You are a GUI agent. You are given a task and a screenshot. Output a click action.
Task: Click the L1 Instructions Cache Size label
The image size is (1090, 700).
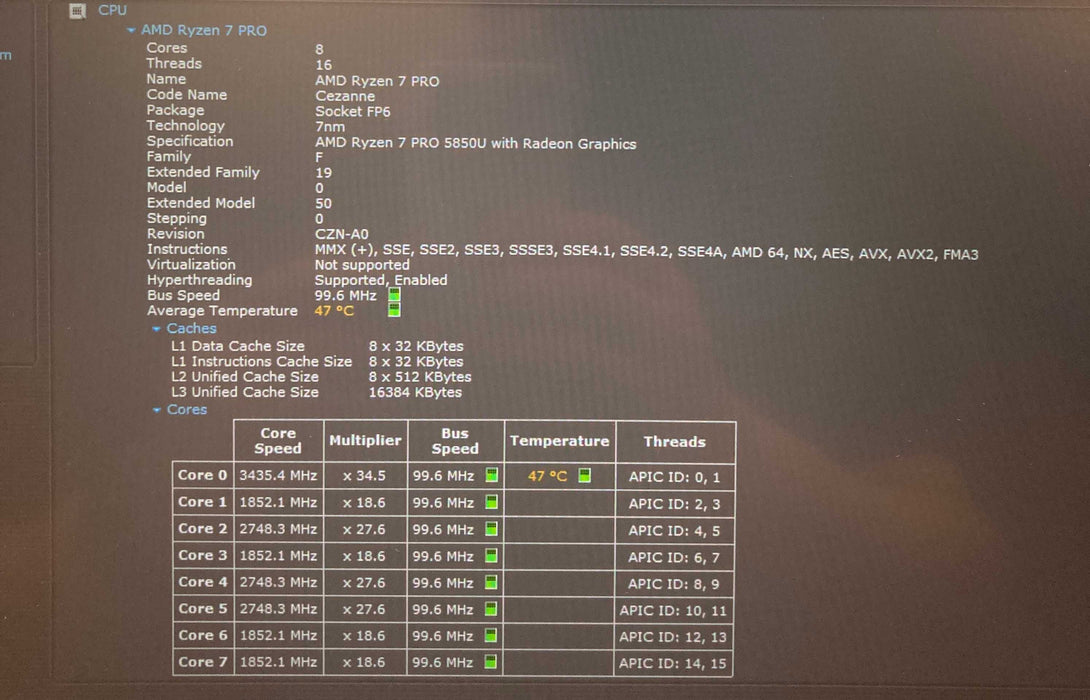pyautogui.click(x=261, y=361)
